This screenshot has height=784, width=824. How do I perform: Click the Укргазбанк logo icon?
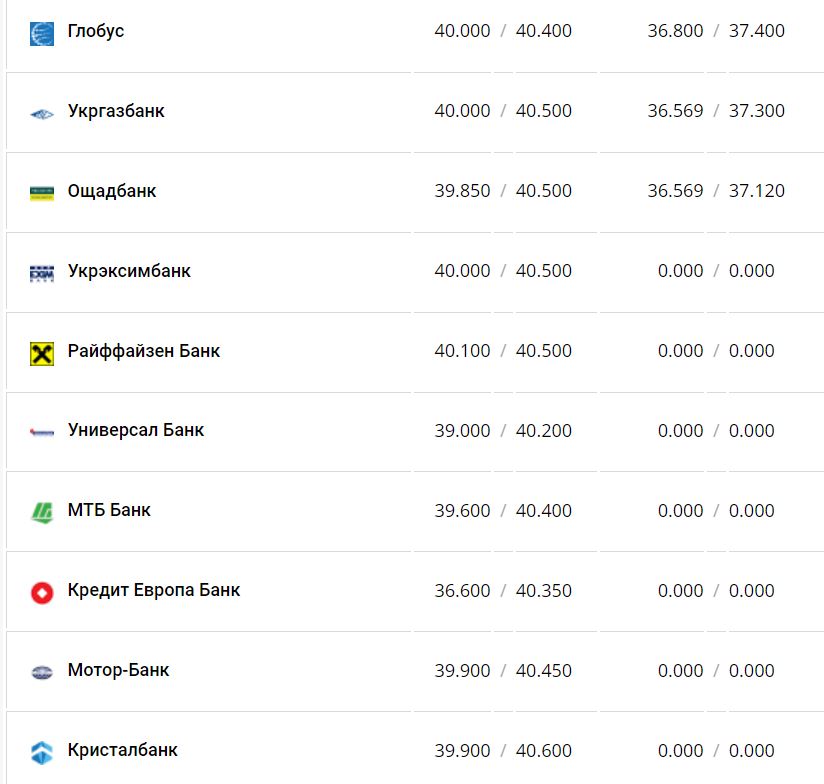point(42,113)
